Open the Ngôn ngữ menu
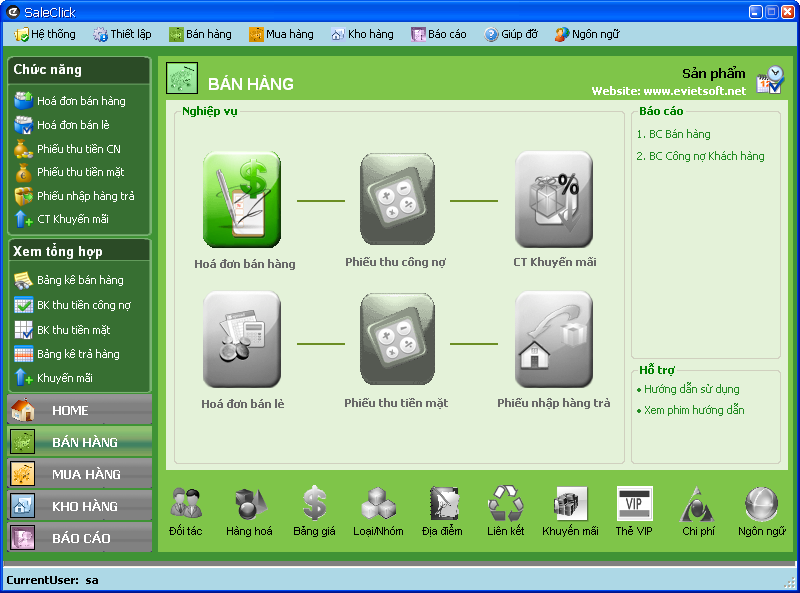Viewport: 800px width, 593px height. [x=587, y=34]
